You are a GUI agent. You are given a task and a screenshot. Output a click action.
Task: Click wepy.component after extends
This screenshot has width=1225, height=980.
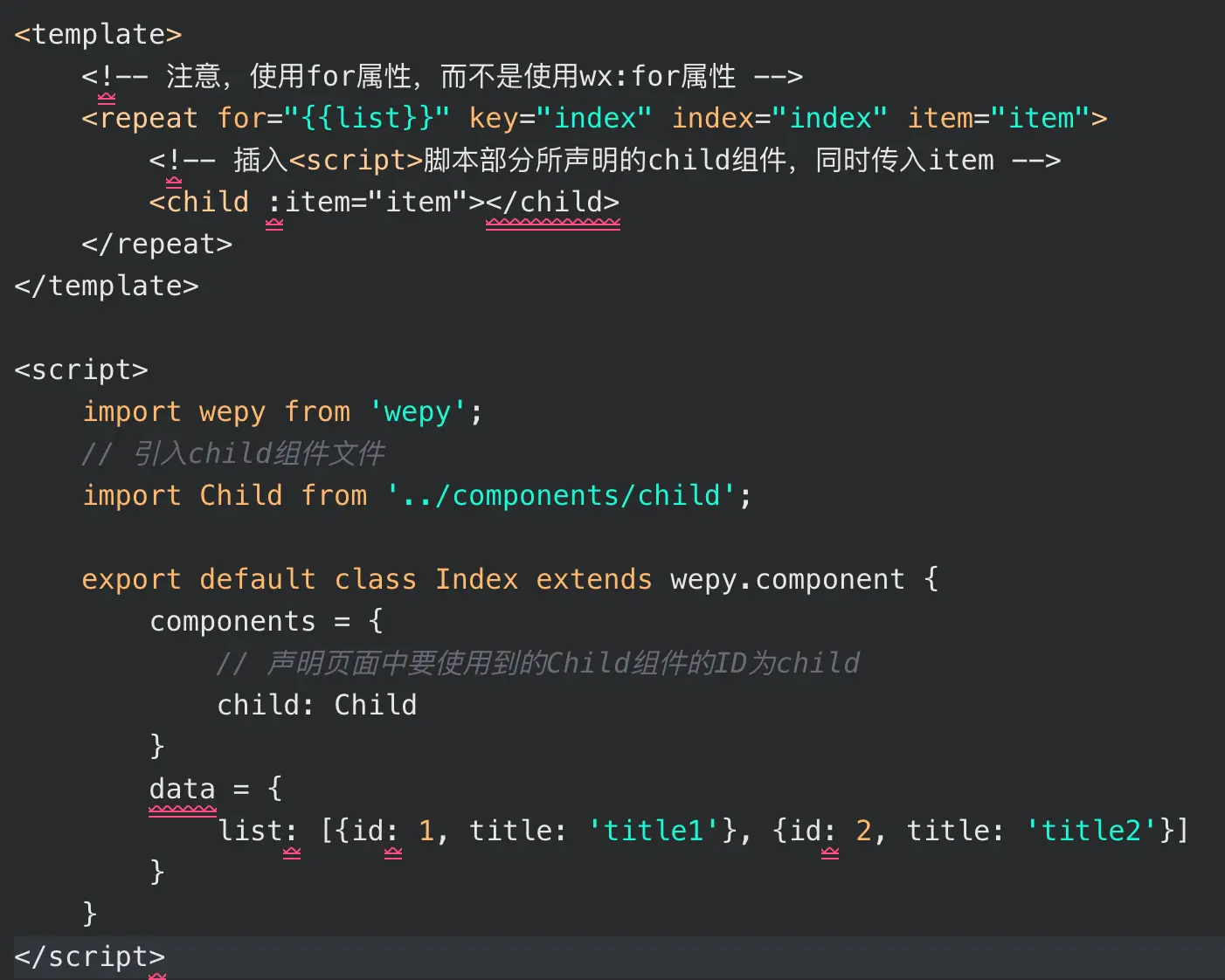[787, 579]
